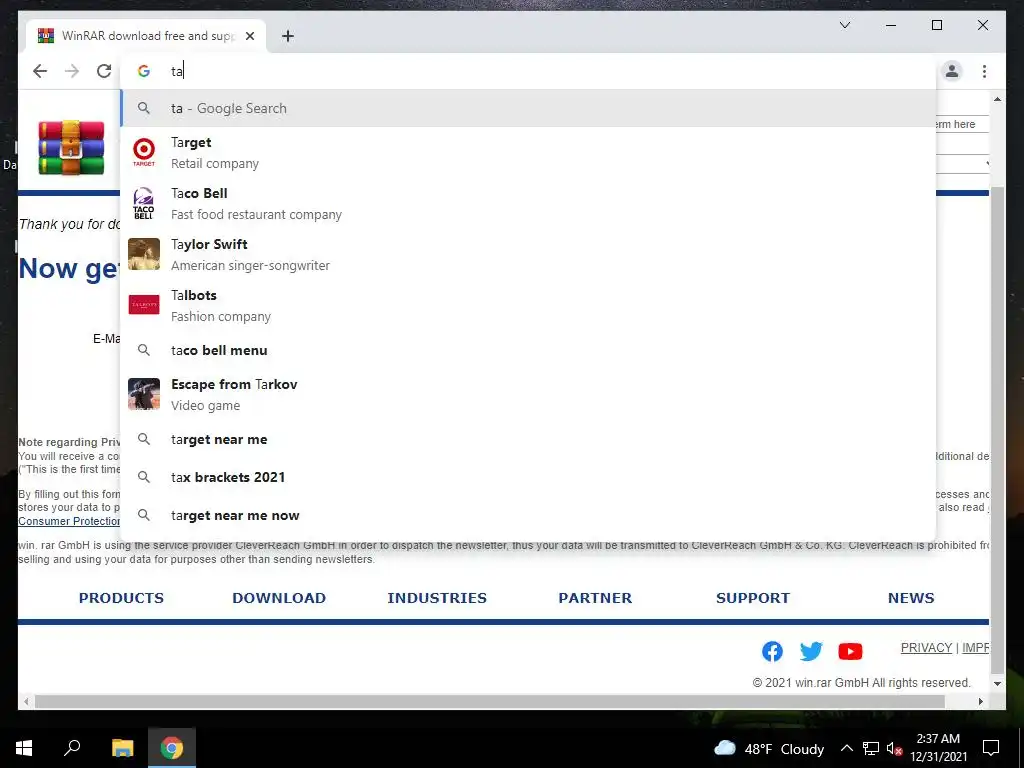The image size is (1024, 768).
Task: Open the WinRAR Facebook page icon
Action: click(x=773, y=651)
